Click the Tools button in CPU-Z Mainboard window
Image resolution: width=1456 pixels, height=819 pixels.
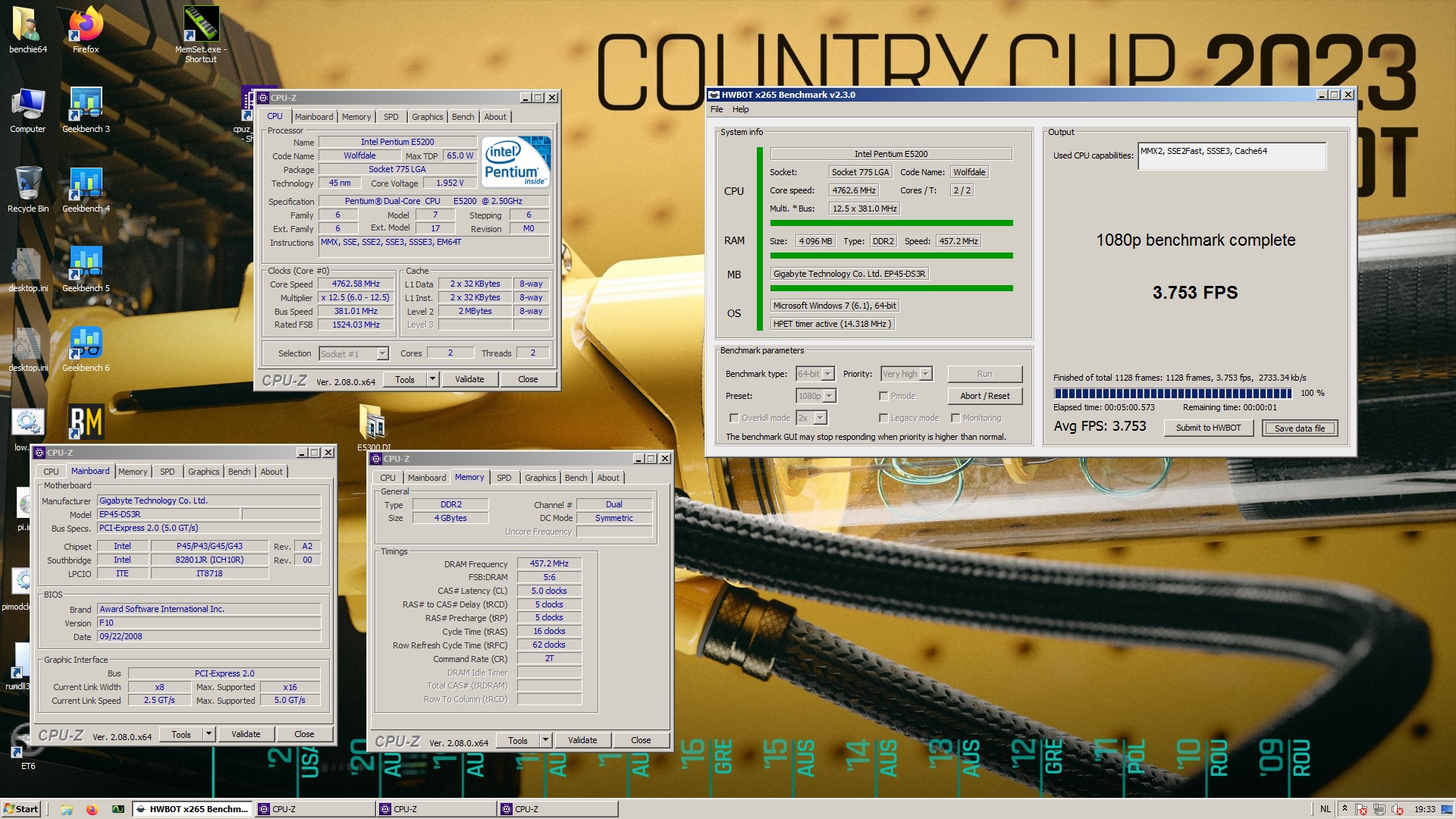pyautogui.click(x=181, y=734)
